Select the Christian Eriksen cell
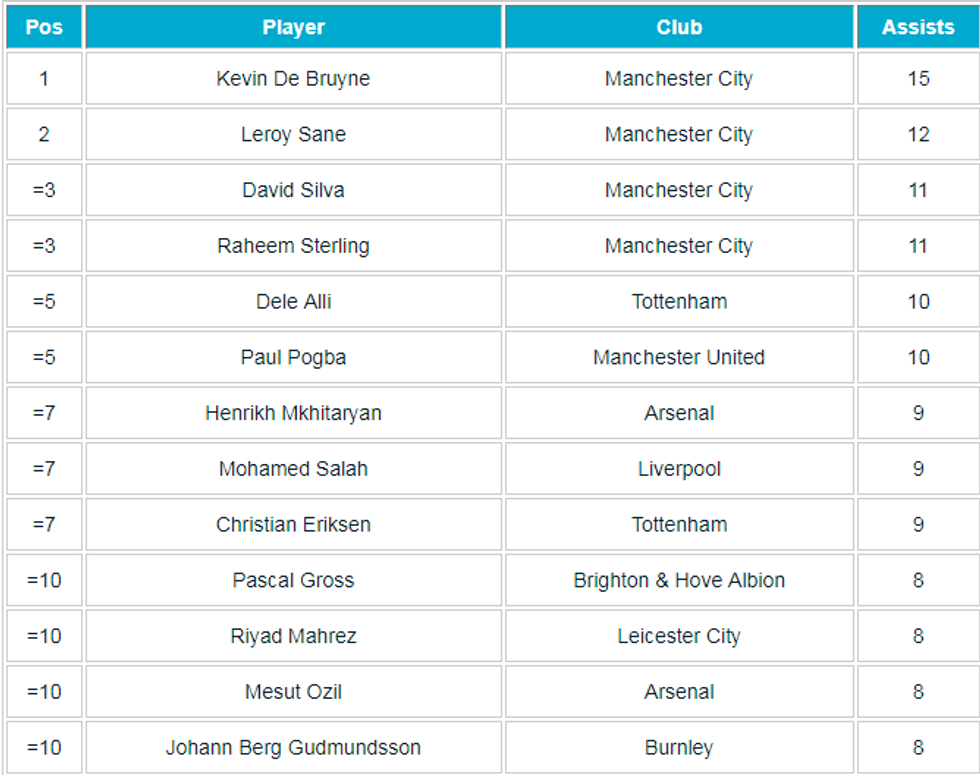This screenshot has width=980, height=775. [x=293, y=524]
